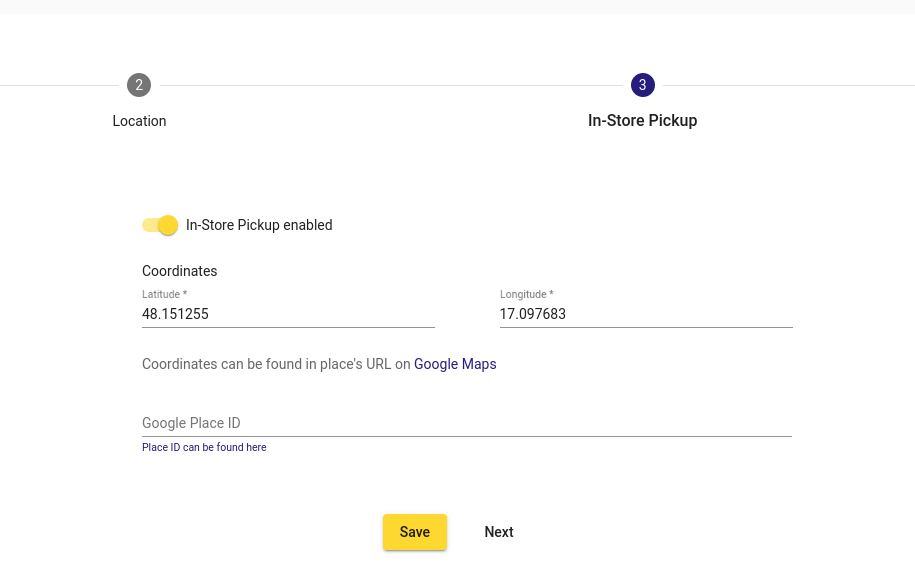Click into the Google Place ID field

point(467,423)
